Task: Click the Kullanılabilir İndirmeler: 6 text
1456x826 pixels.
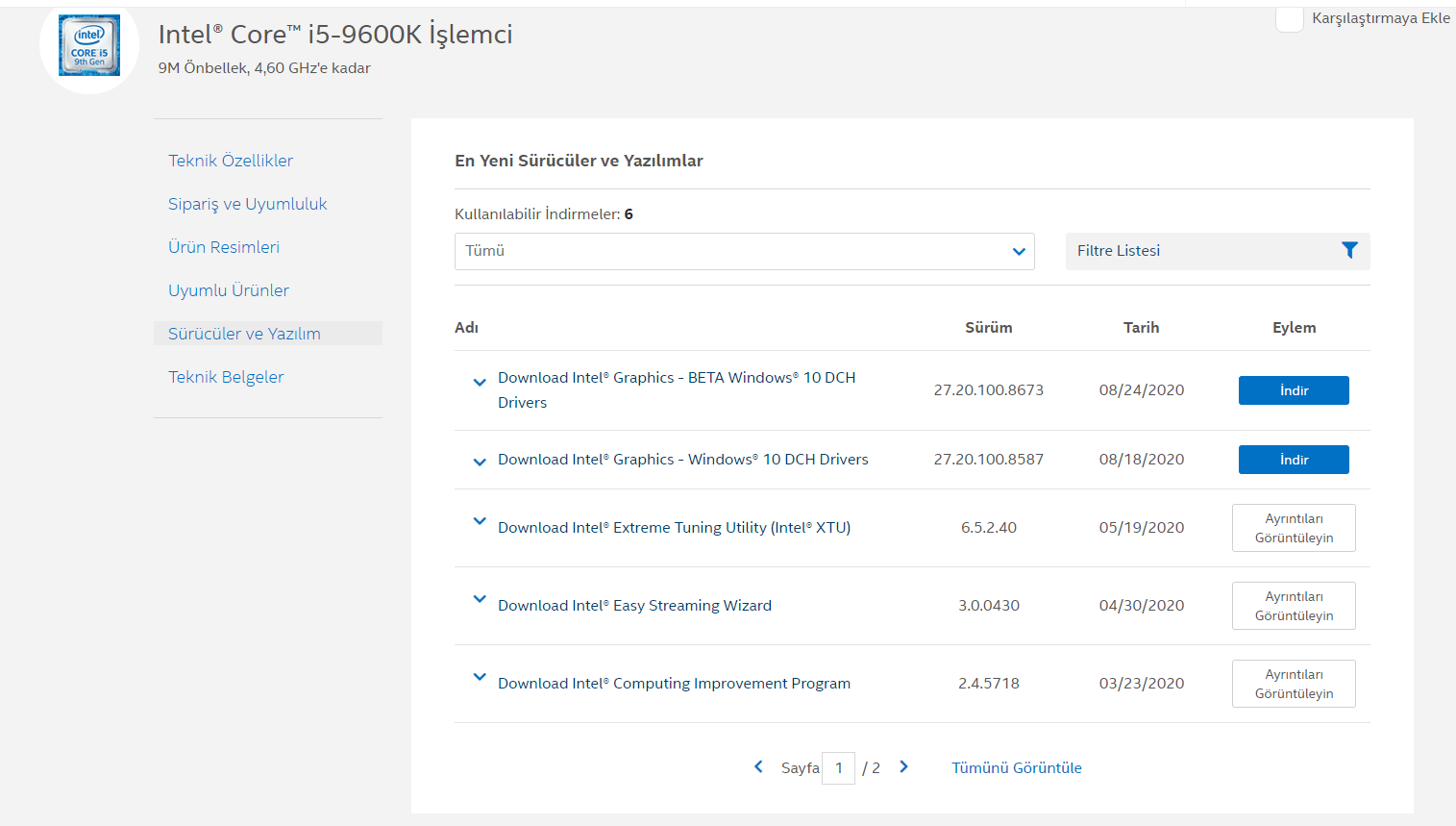Action: (x=544, y=214)
